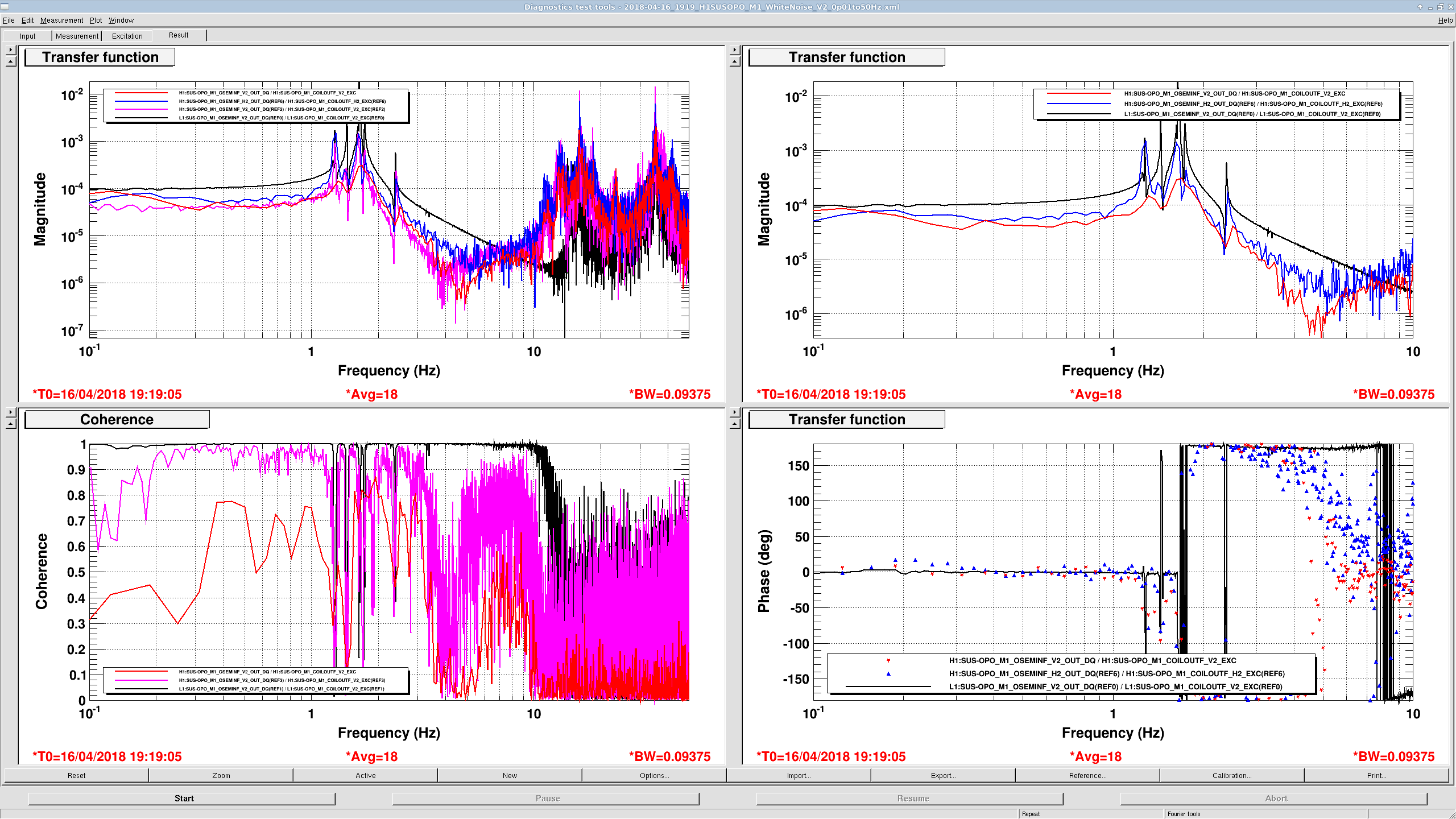Click the blue REF6 legend line in the 0.1–10 Hz magnitude plot

[1079, 104]
